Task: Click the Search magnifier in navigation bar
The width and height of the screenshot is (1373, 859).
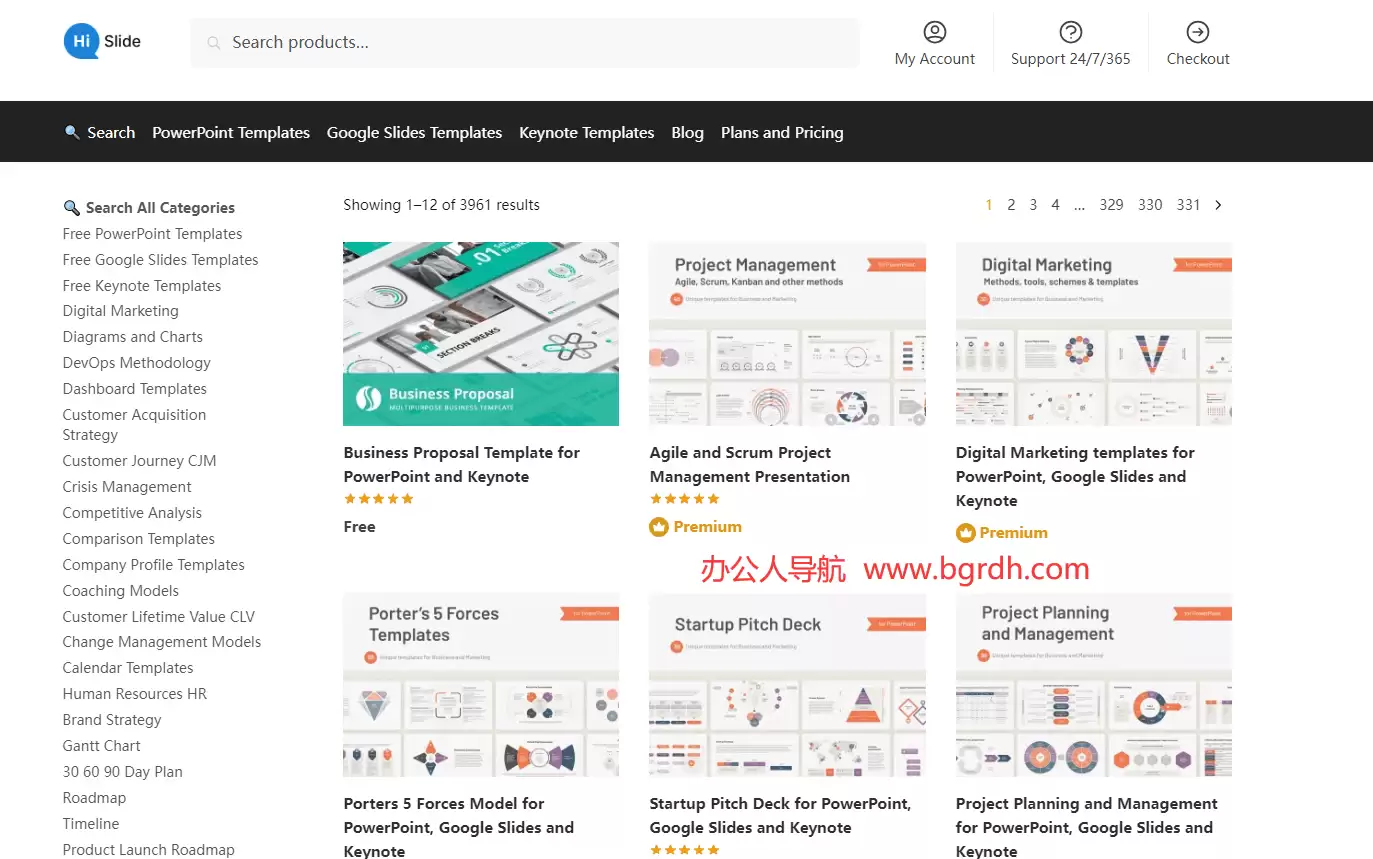Action: coord(72,132)
